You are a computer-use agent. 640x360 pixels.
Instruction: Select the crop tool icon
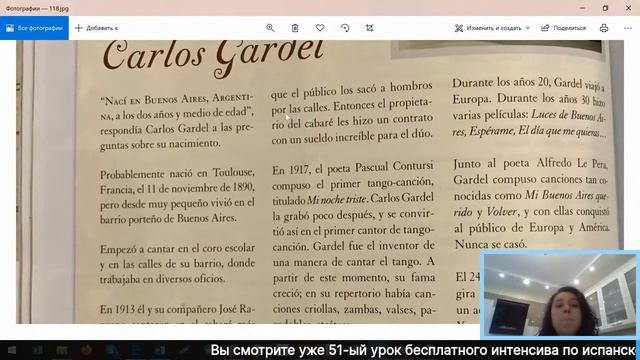tap(369, 28)
